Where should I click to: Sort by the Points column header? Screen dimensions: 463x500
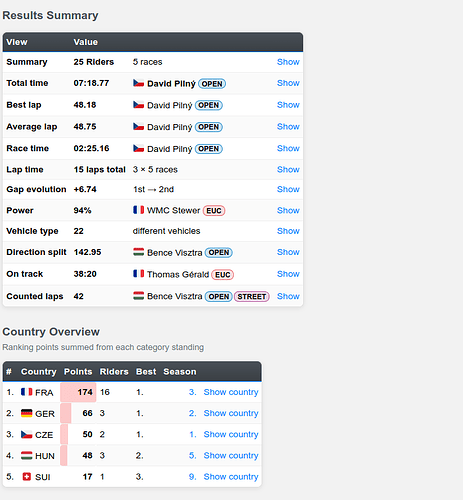tap(78, 372)
